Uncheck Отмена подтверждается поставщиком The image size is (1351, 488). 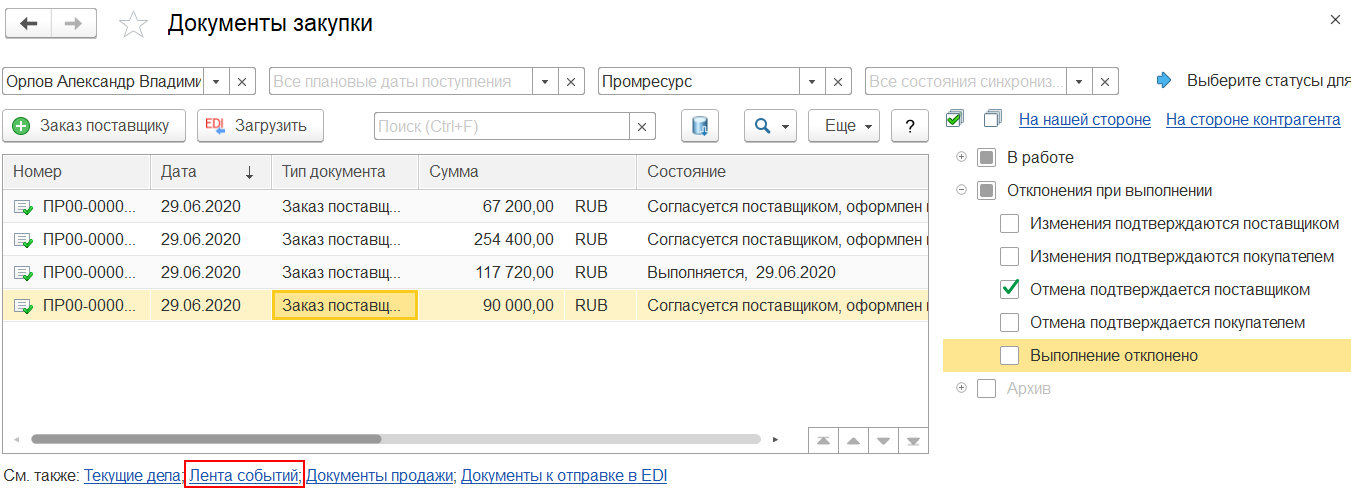(x=1010, y=290)
